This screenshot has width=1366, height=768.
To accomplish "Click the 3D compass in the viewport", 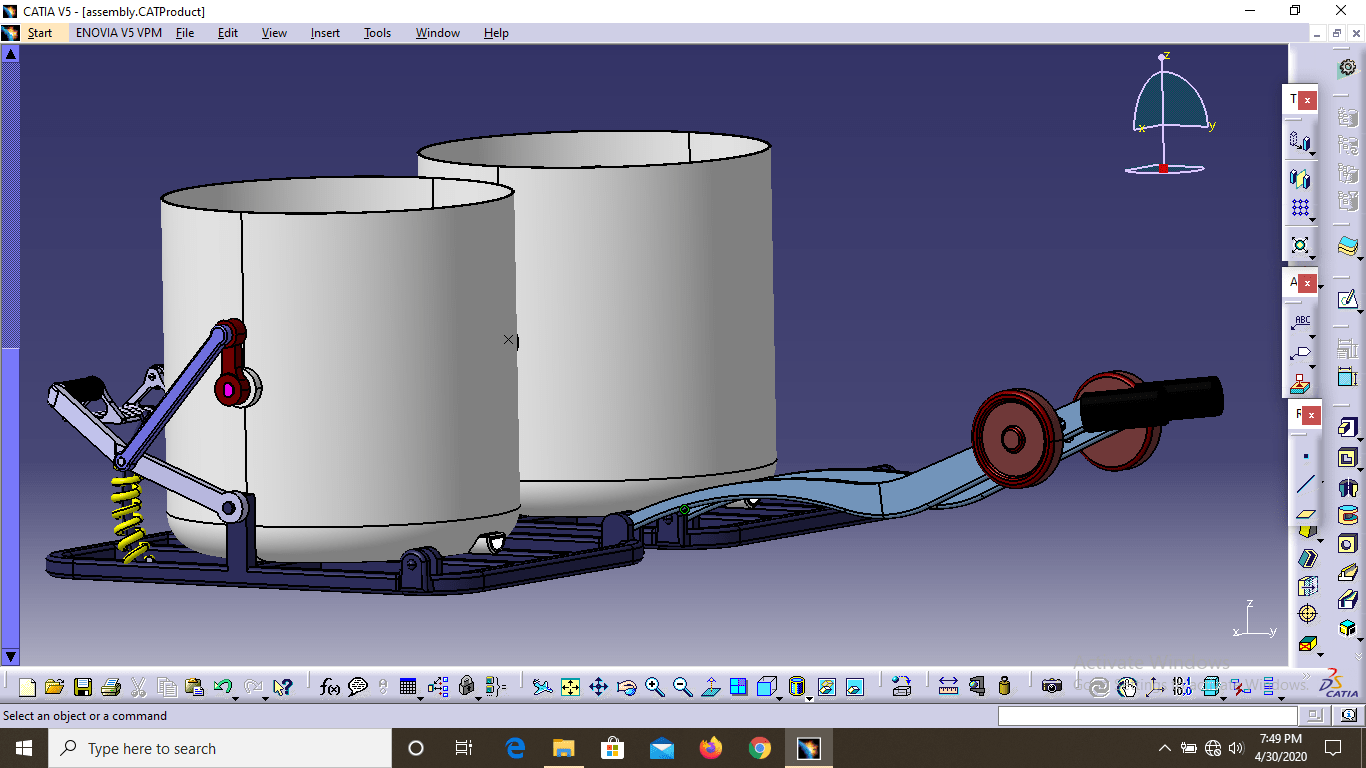I will 1168,115.
